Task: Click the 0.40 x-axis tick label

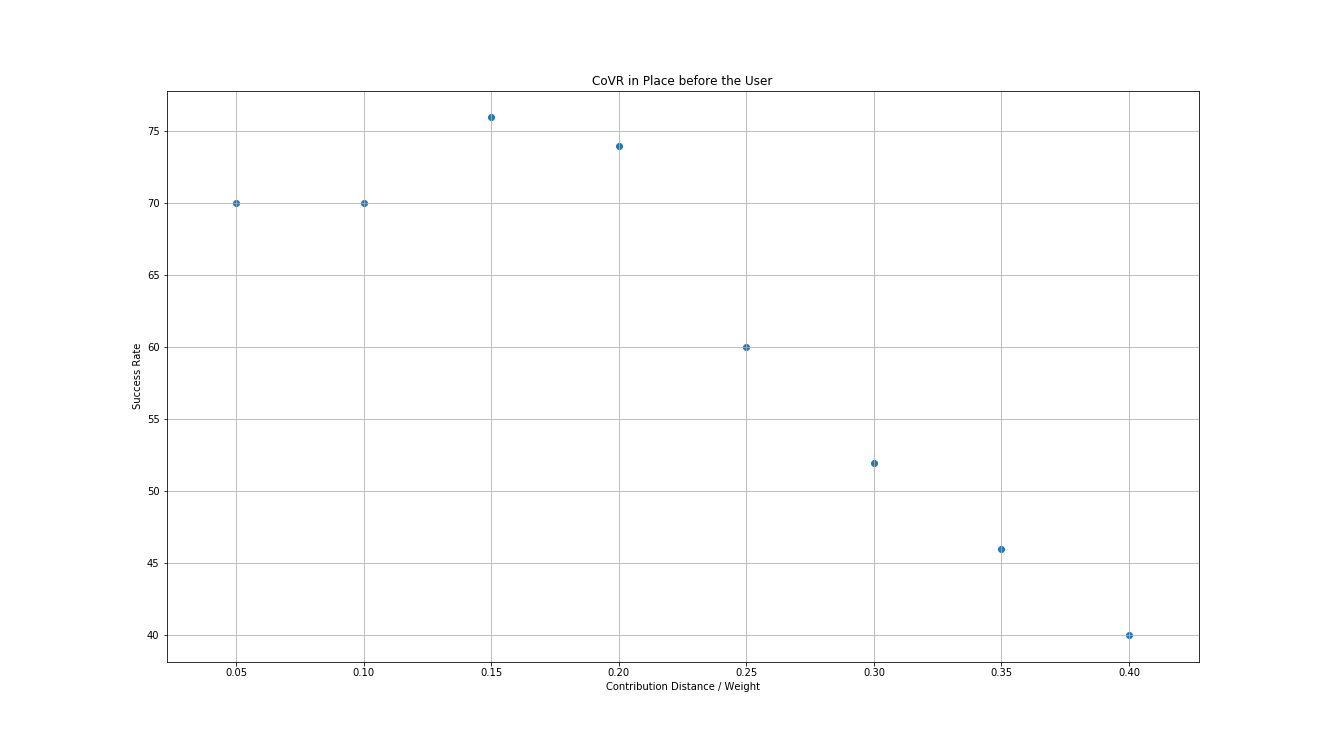Action: coord(1129,673)
